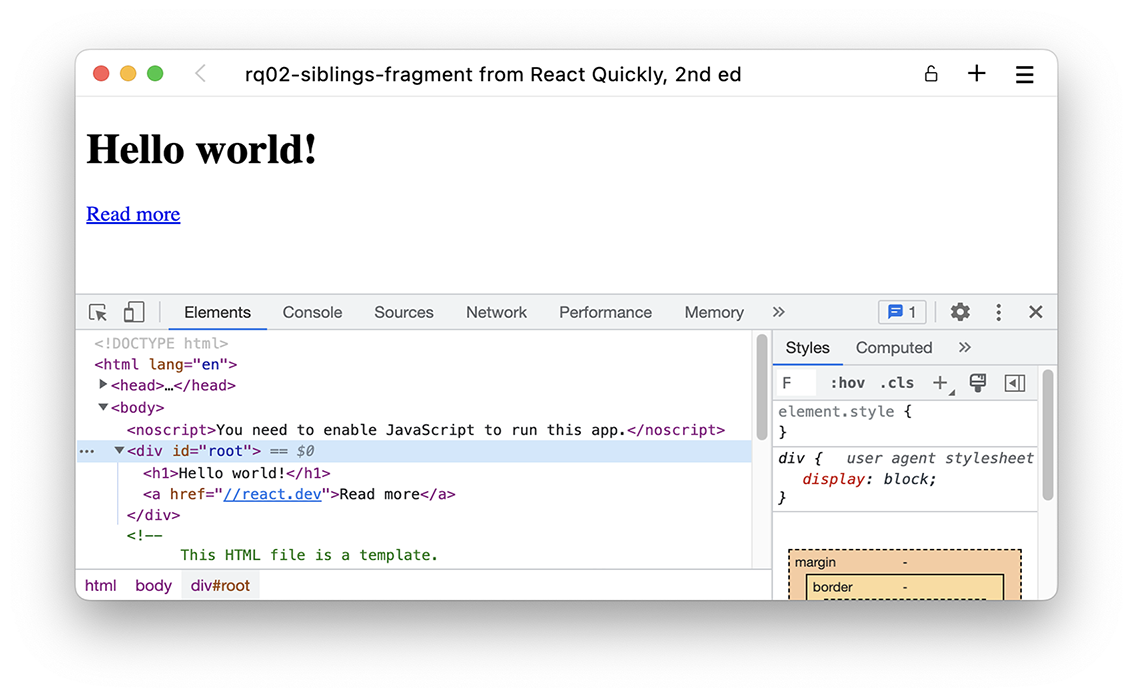Toggle the :hov element state panel
Screen dimensions: 1133x697
(x=847, y=383)
